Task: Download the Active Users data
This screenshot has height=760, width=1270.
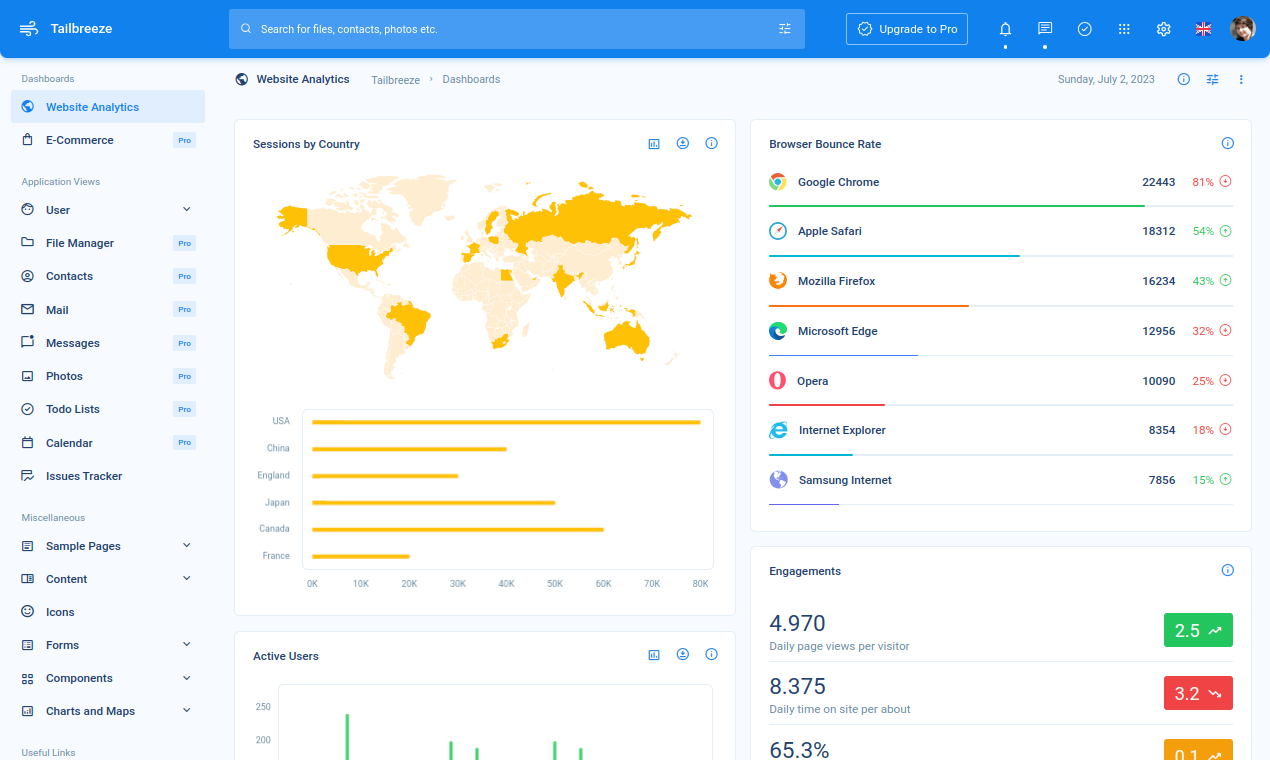Action: (x=683, y=655)
